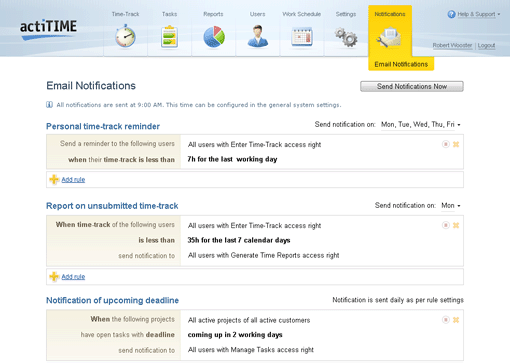Click the Email Notifications page title

coord(91,86)
